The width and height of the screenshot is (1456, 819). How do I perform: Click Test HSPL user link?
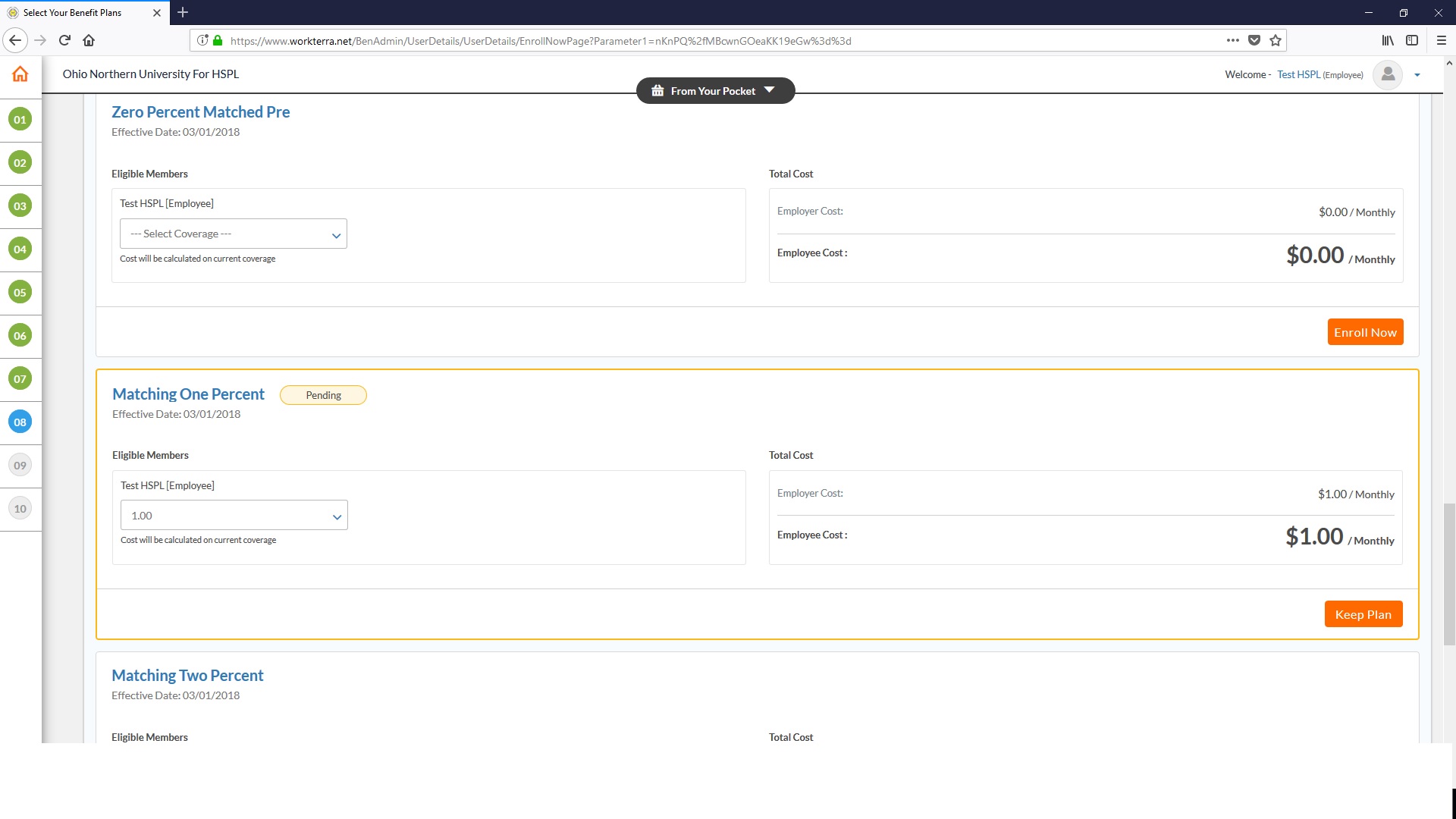pos(1298,75)
